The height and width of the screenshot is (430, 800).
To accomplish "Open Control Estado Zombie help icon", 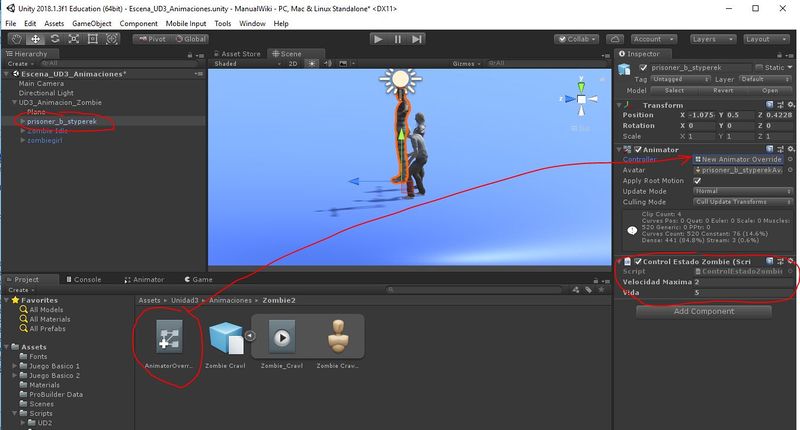I will (x=770, y=261).
